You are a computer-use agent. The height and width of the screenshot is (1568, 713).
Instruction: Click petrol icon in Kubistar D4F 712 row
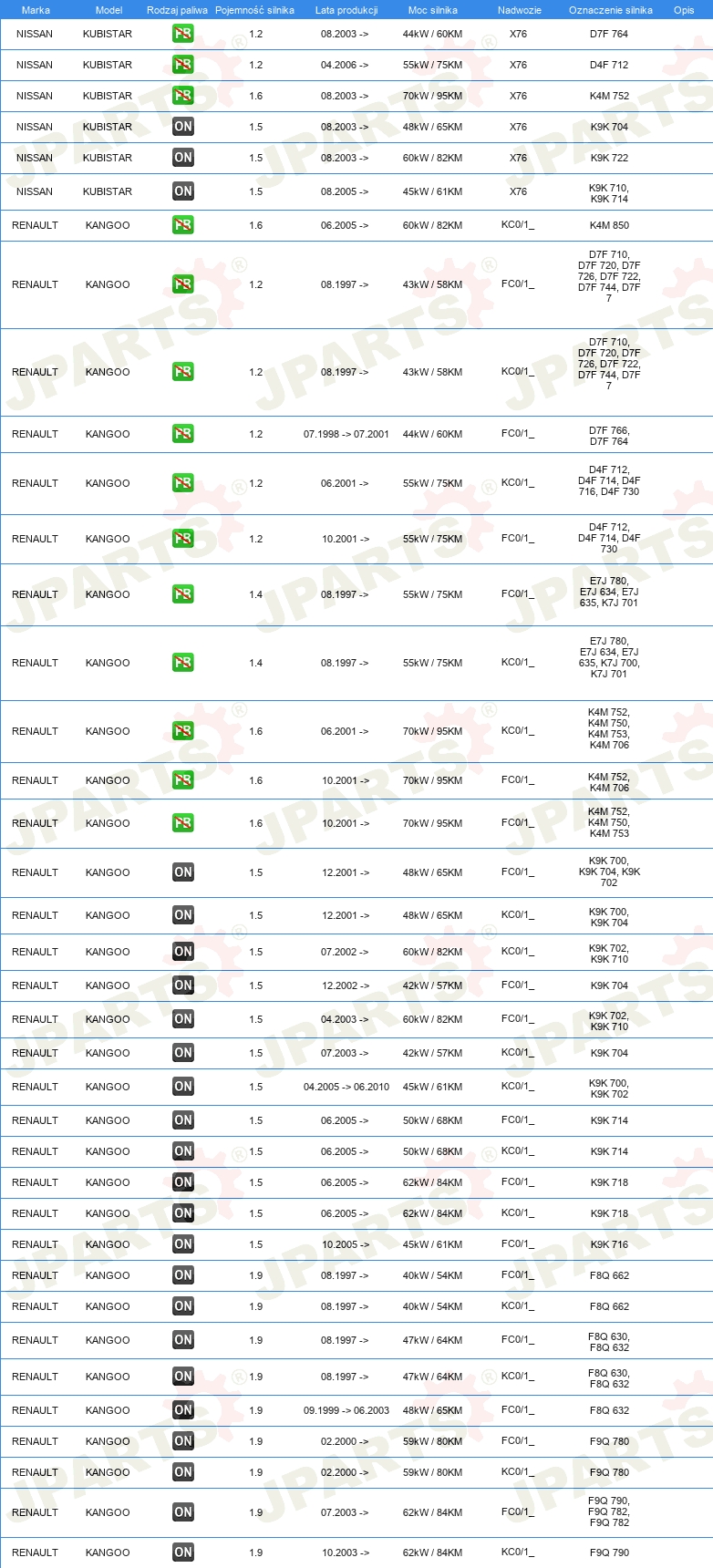(x=183, y=65)
